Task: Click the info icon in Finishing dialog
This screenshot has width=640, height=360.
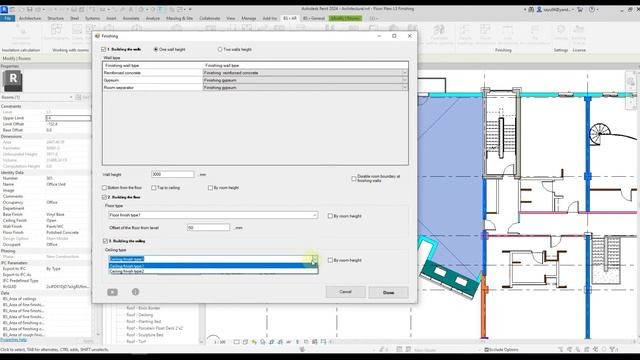Action: coord(136,292)
